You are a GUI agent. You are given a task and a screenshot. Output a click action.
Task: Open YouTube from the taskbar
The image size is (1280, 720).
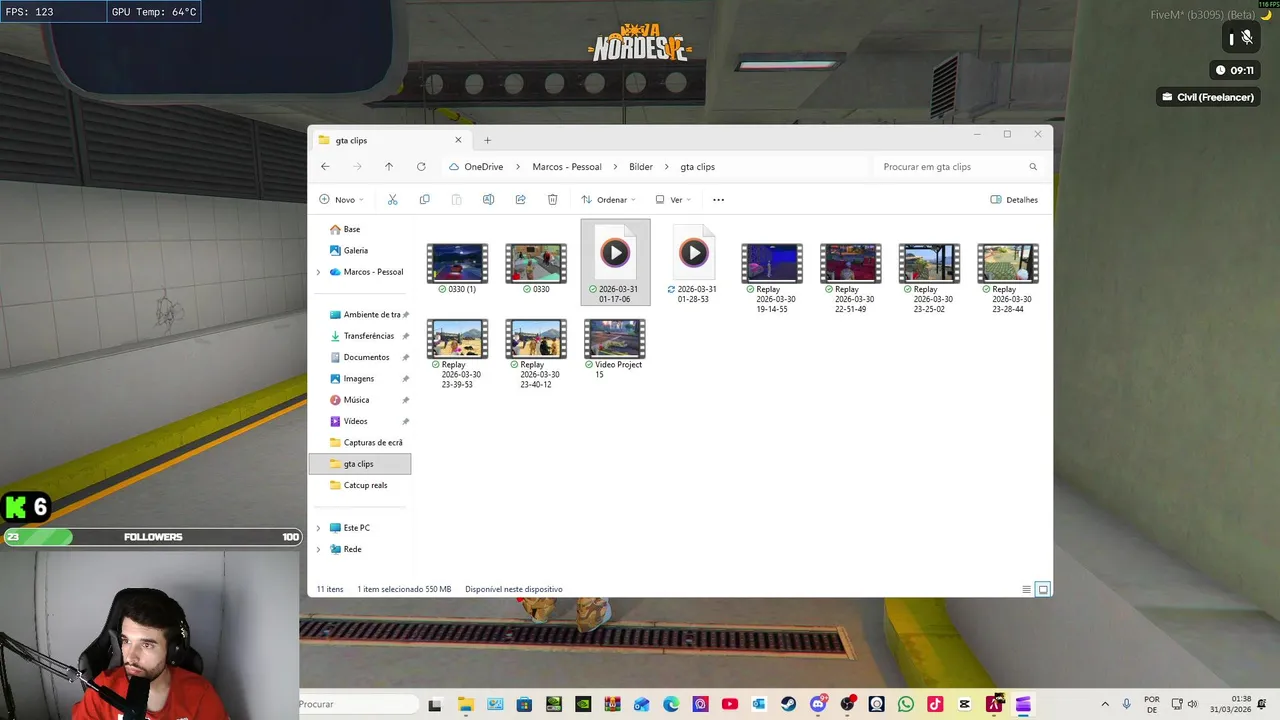tap(730, 704)
